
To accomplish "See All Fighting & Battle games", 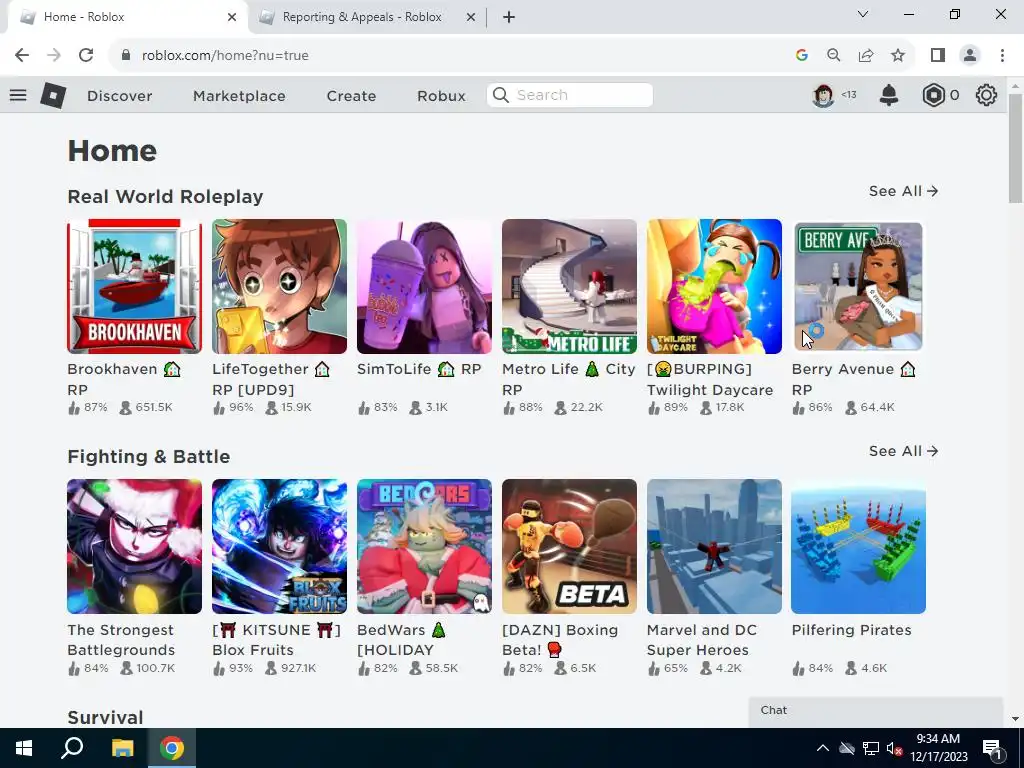I will tap(903, 451).
